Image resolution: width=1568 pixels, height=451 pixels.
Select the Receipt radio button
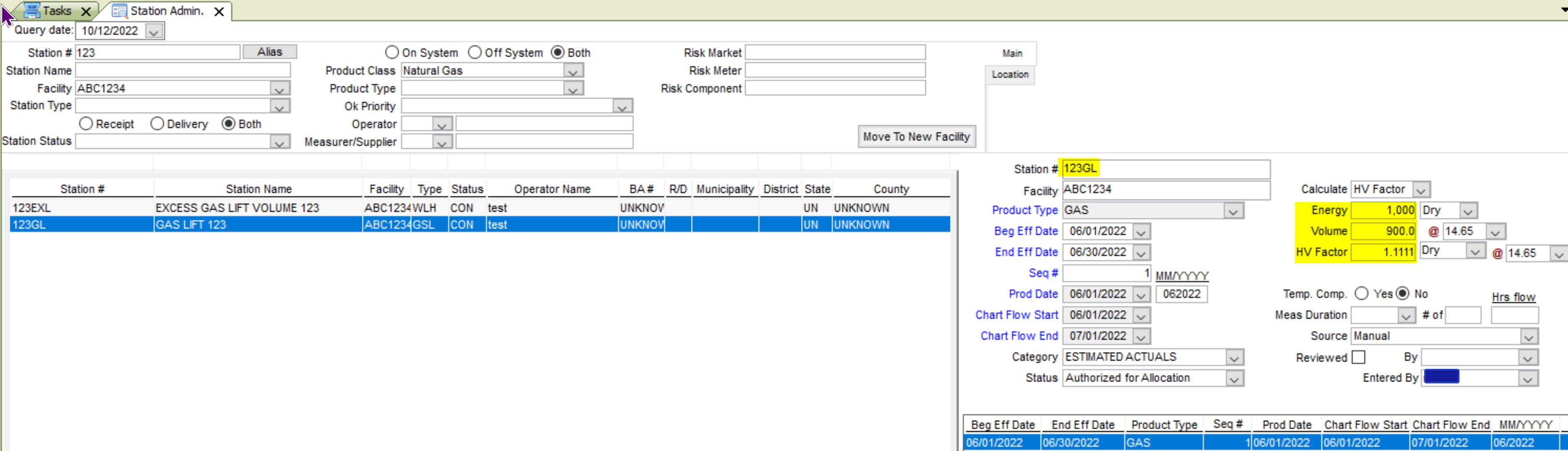pos(86,124)
